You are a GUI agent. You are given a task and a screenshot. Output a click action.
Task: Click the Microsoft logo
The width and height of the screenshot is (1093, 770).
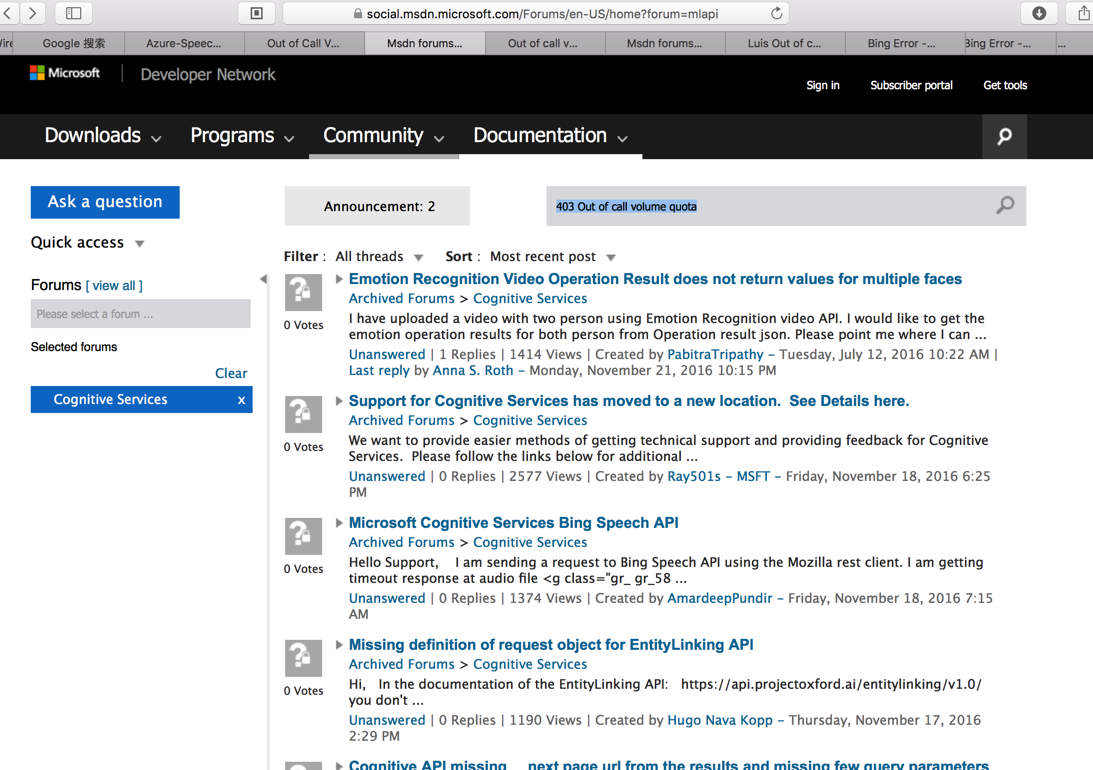point(65,73)
